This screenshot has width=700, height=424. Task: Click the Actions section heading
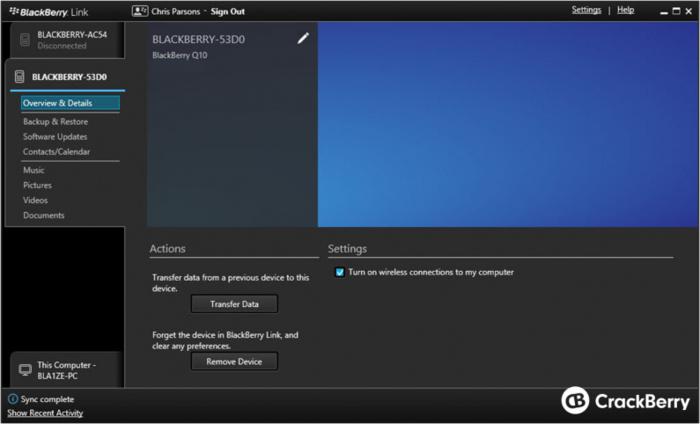pos(167,249)
